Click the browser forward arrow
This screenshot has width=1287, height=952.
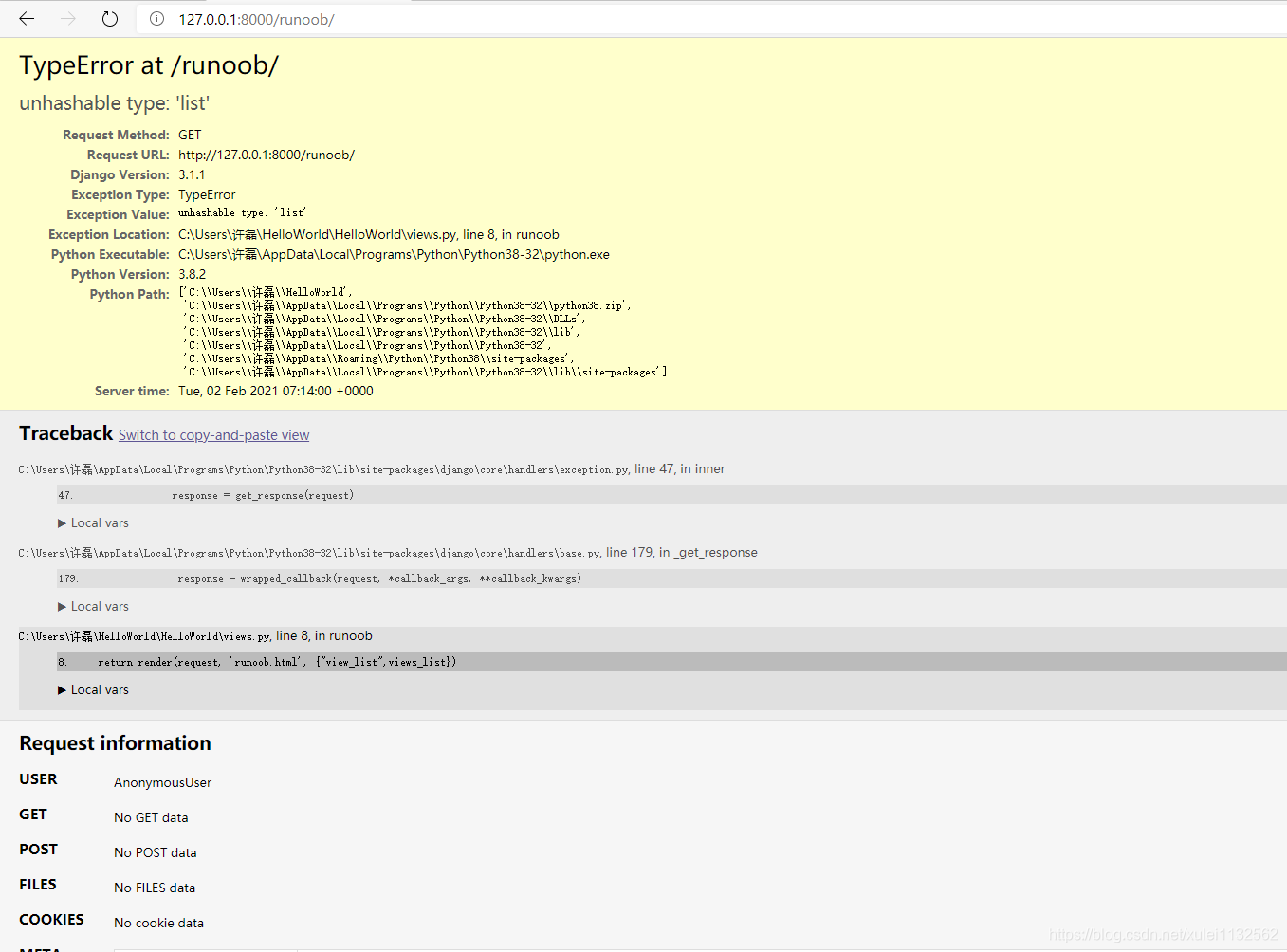tap(68, 19)
